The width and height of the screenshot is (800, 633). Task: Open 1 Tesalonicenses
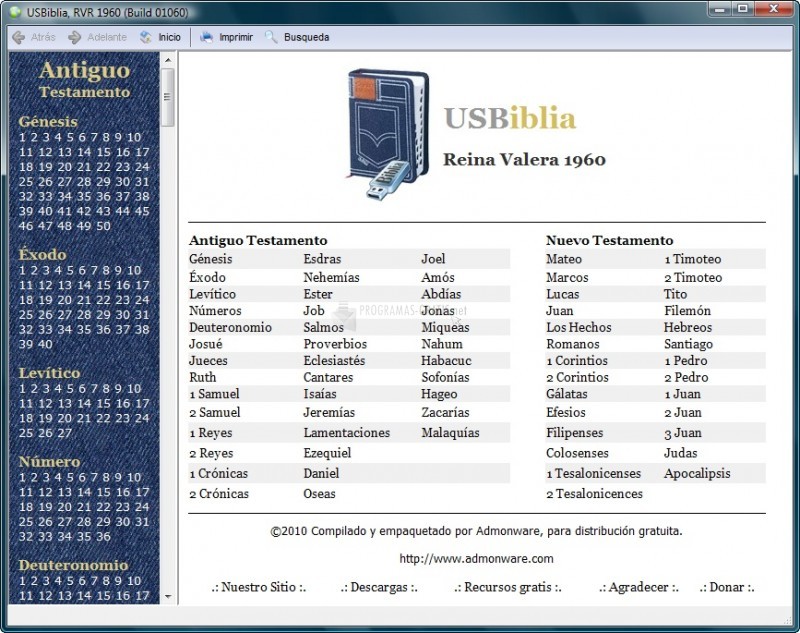point(593,473)
